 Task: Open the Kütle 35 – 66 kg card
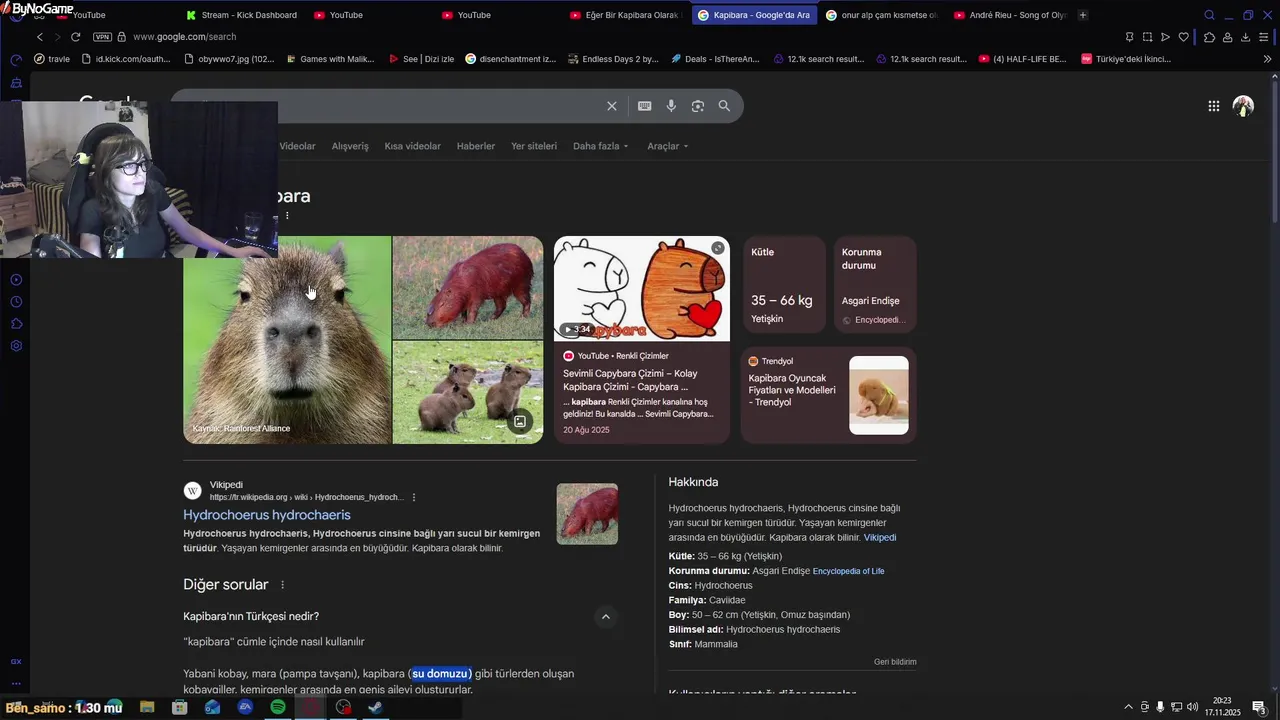(784, 285)
